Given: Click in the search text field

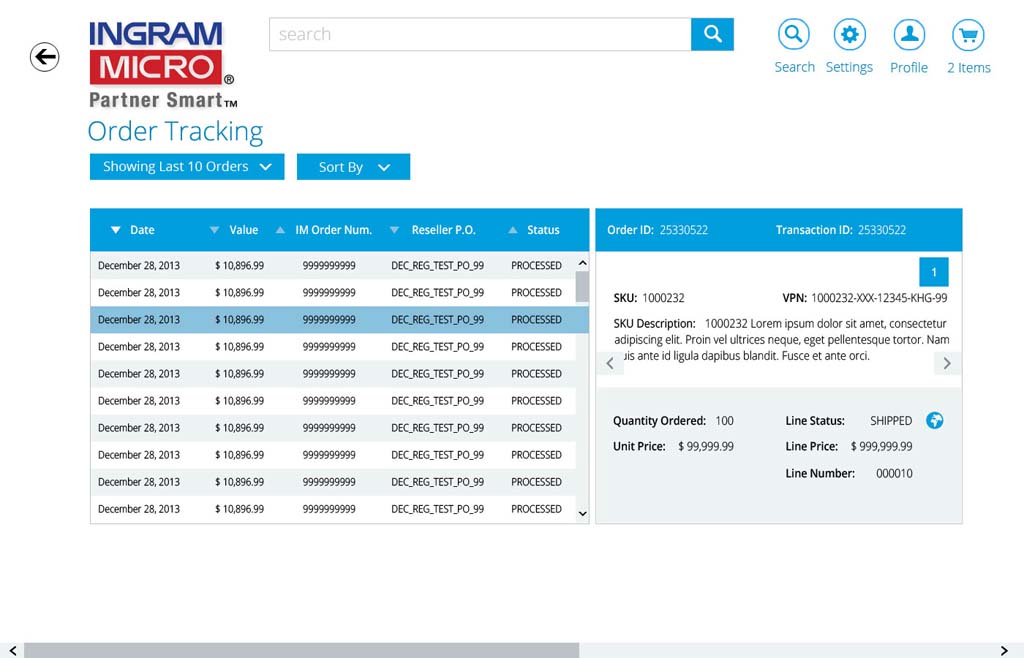Looking at the screenshot, I should point(480,34).
